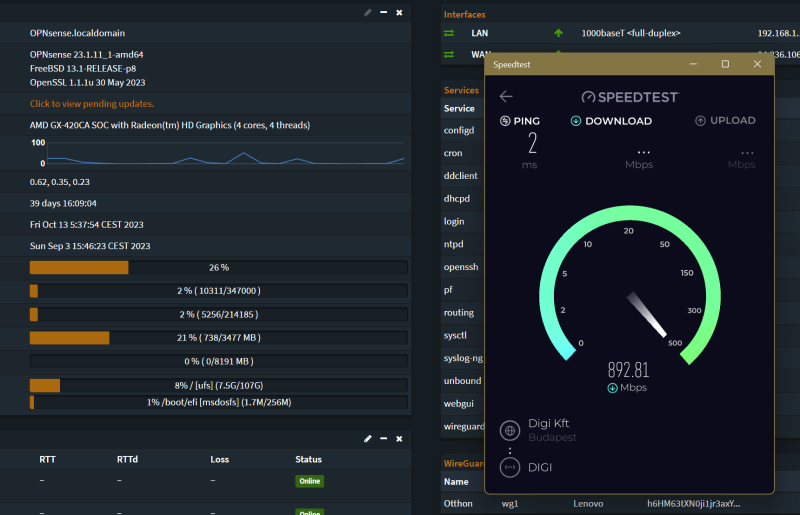Click the PING icon in Speedtest
Screen dimensions: 800x515
click(505, 121)
